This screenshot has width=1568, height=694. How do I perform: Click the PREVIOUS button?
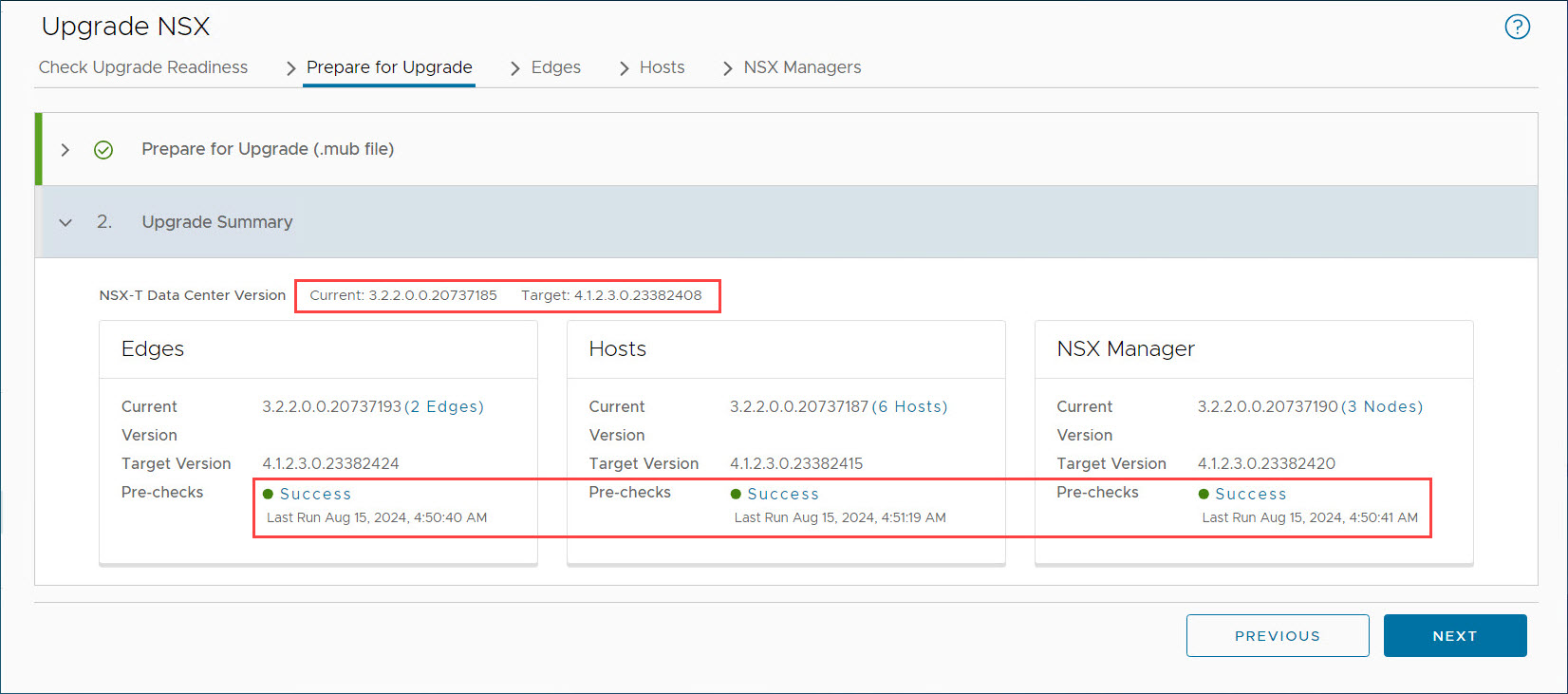(x=1278, y=636)
